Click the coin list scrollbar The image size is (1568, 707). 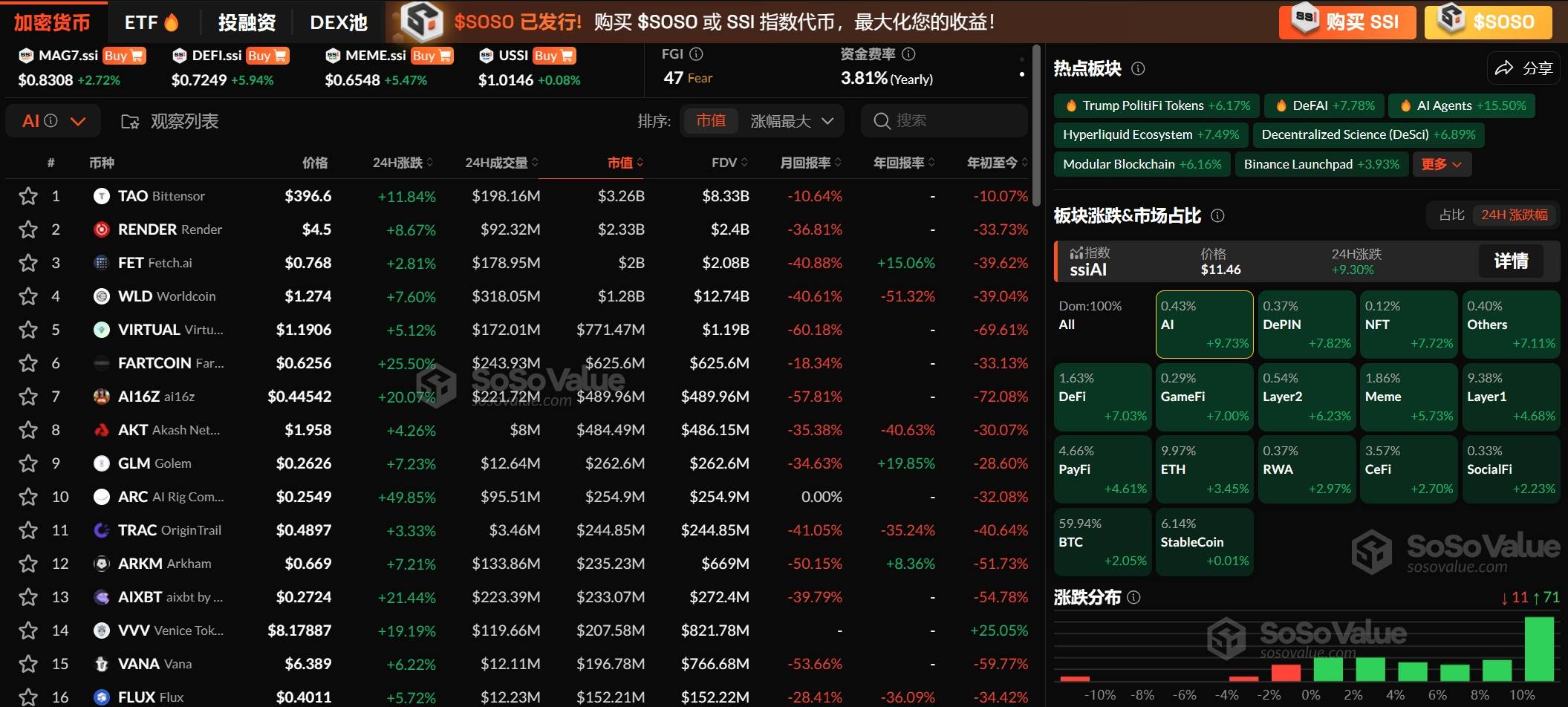tap(1037, 126)
